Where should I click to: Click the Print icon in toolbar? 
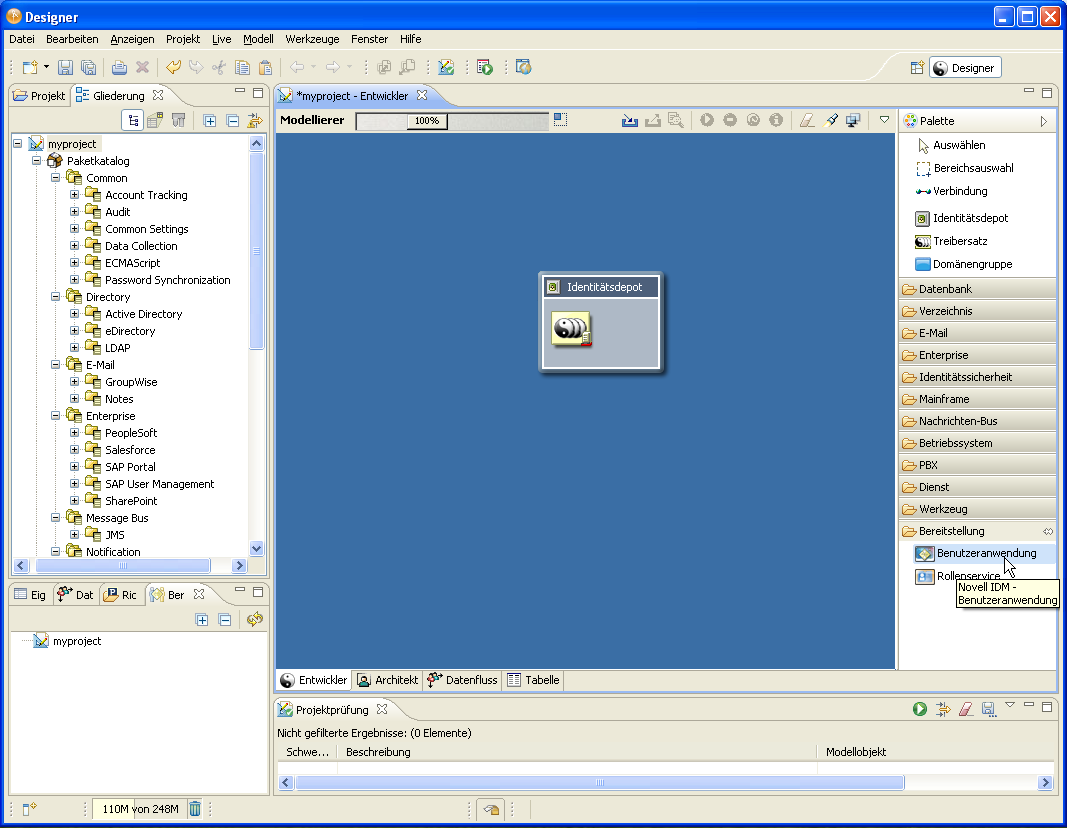(x=119, y=68)
